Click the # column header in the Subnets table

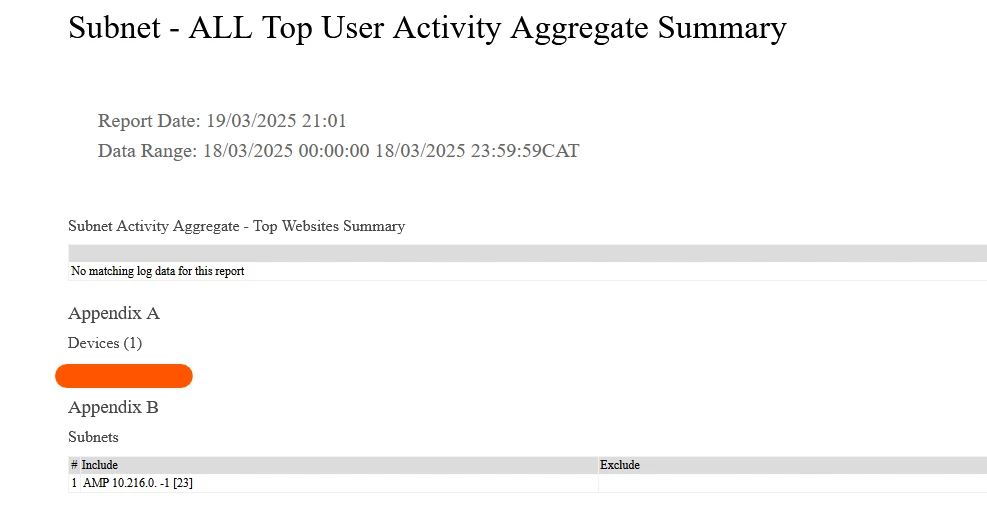coord(74,465)
